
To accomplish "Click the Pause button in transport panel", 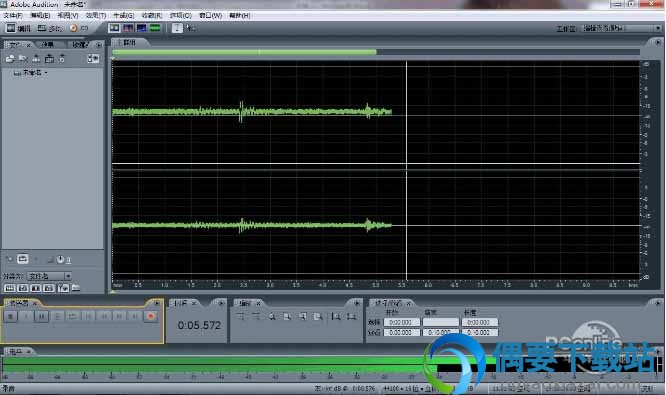I will (x=42, y=316).
